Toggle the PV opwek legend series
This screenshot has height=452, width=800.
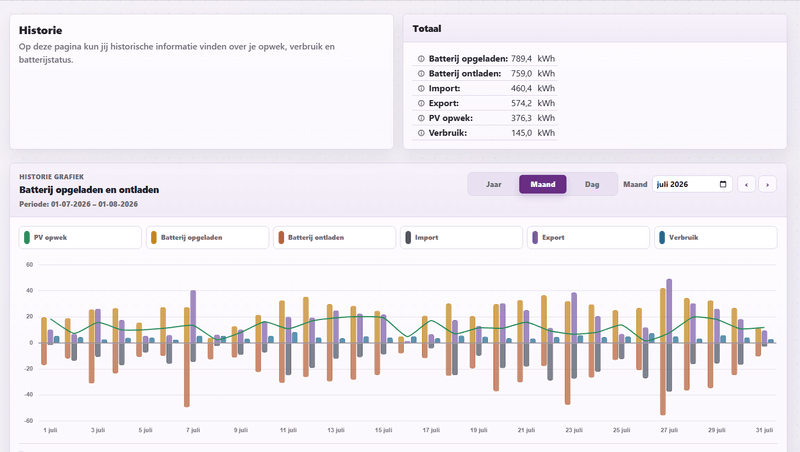coord(80,237)
